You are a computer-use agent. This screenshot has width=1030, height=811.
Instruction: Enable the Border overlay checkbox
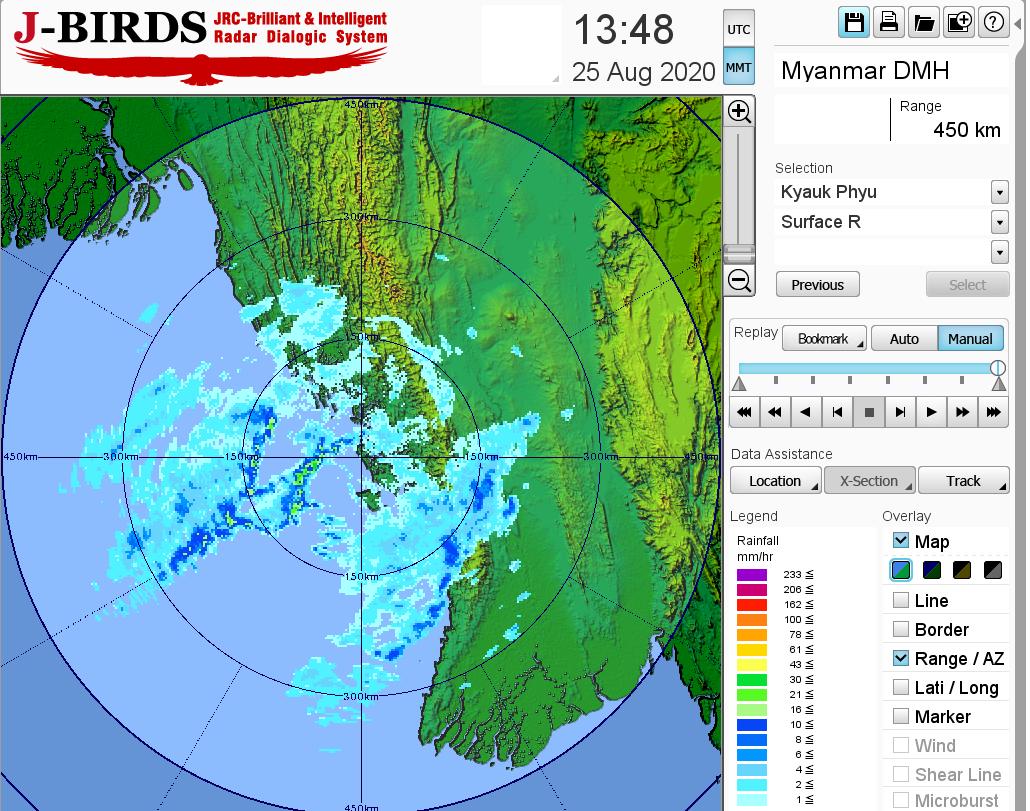point(901,629)
